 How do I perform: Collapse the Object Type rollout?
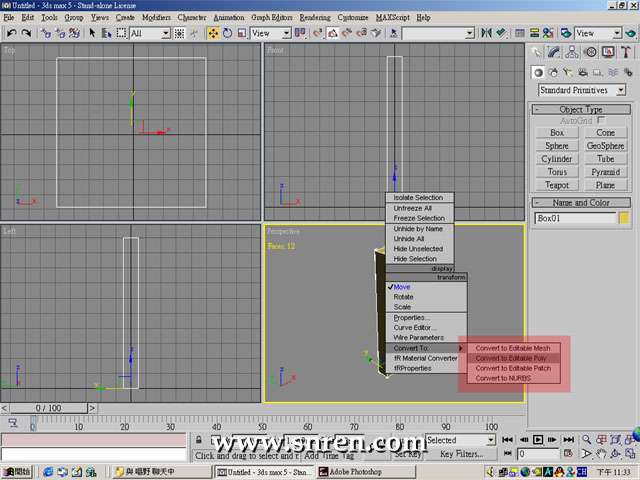pos(581,109)
